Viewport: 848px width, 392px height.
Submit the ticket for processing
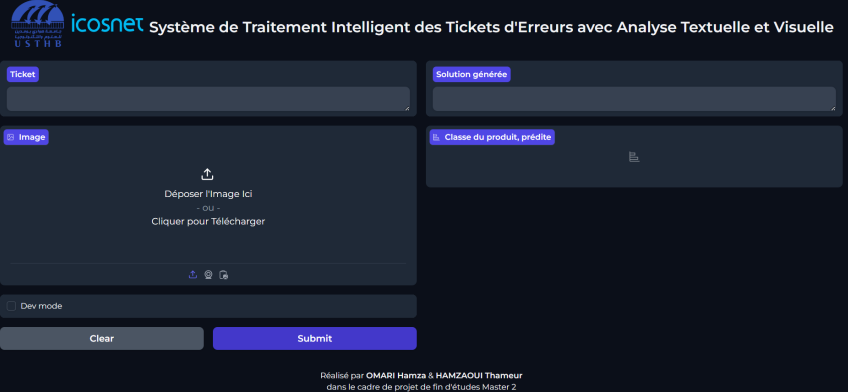(315, 338)
